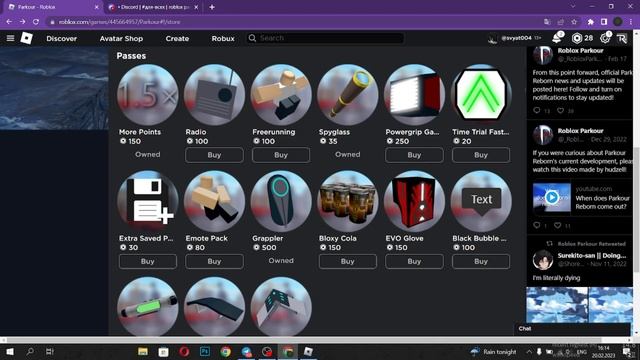The width and height of the screenshot is (640, 360).
Task: Bookmark this page with the star icon
Action: [x=574, y=22]
